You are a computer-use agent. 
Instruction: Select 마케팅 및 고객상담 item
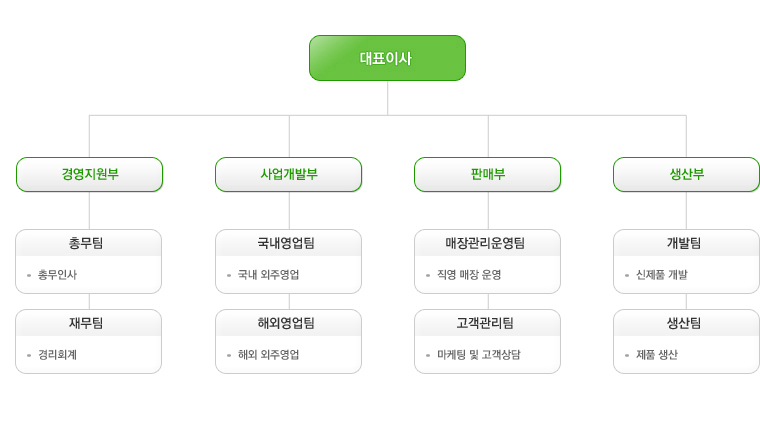click(x=478, y=355)
